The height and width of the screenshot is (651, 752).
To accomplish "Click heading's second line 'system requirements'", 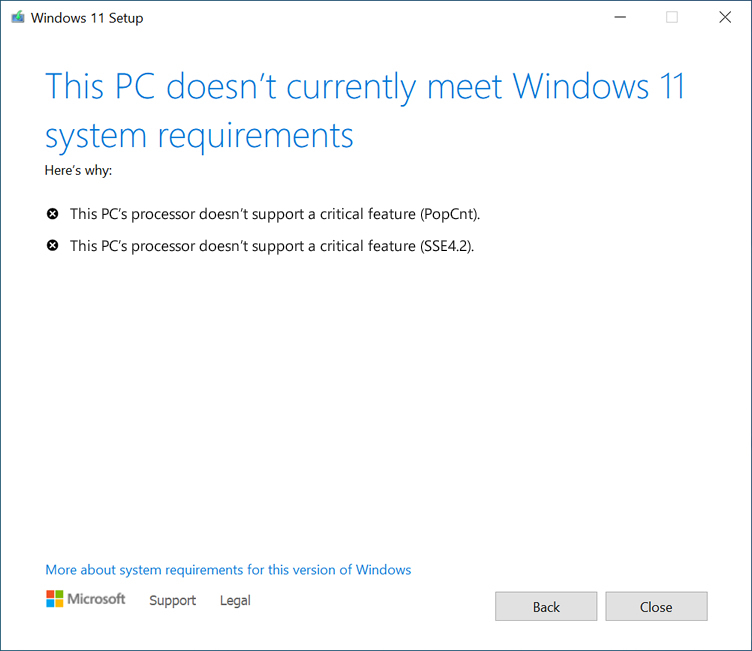I will (199, 136).
